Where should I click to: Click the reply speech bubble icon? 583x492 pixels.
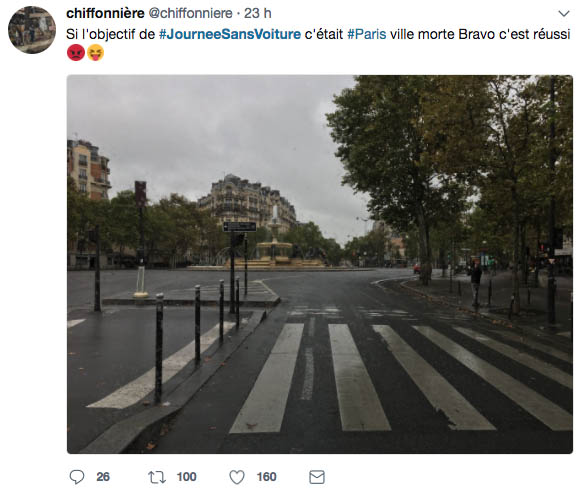pos(77,477)
